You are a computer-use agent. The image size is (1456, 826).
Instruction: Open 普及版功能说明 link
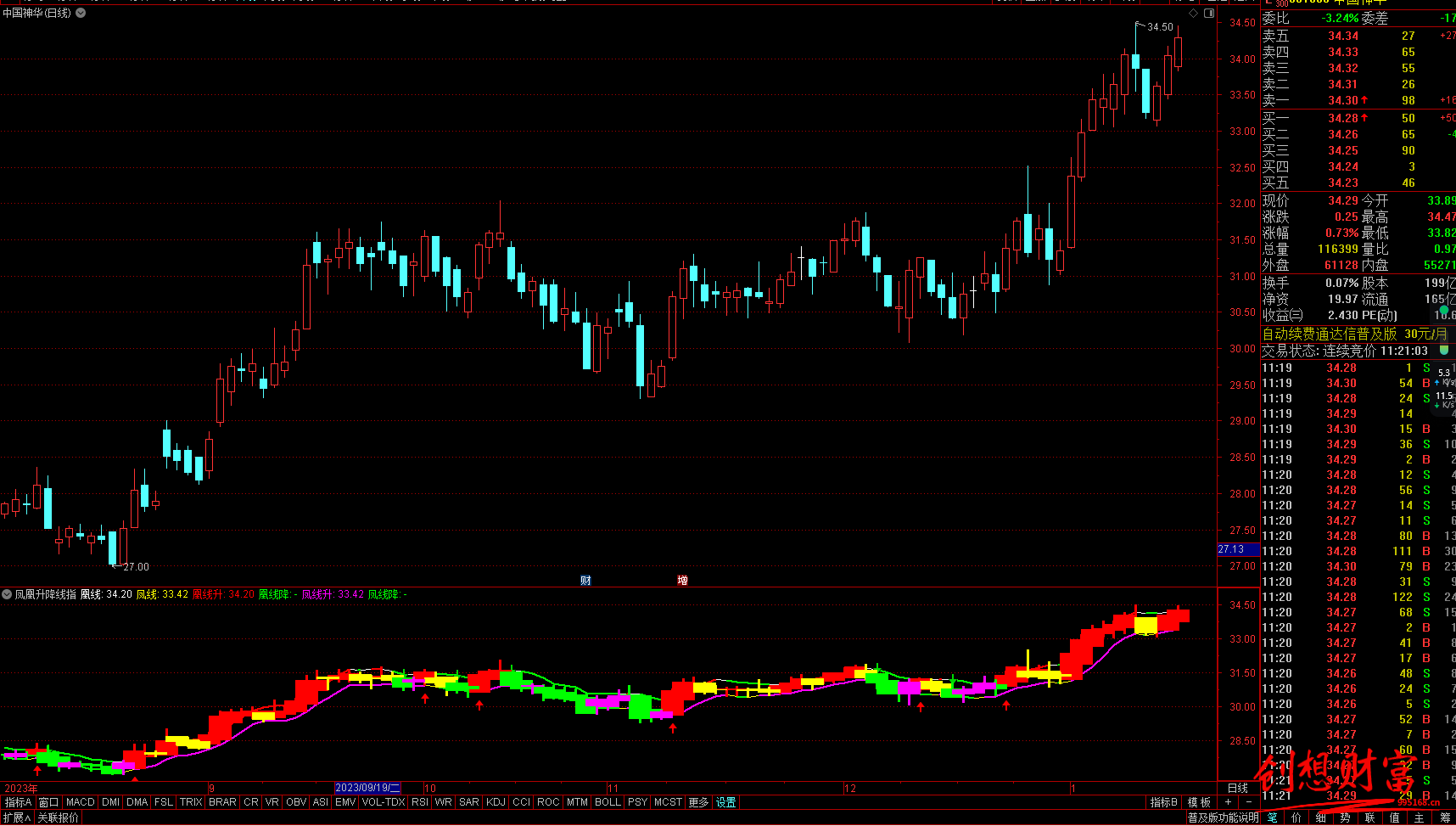point(1224,818)
